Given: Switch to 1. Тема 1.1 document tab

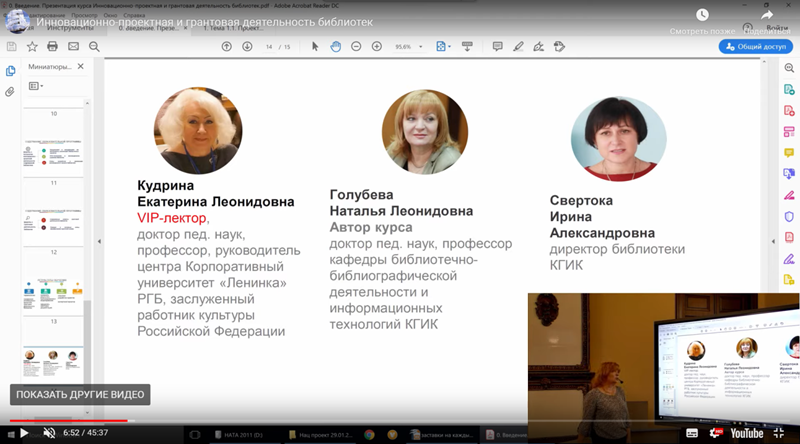Looking at the screenshot, I should click(x=233, y=29).
